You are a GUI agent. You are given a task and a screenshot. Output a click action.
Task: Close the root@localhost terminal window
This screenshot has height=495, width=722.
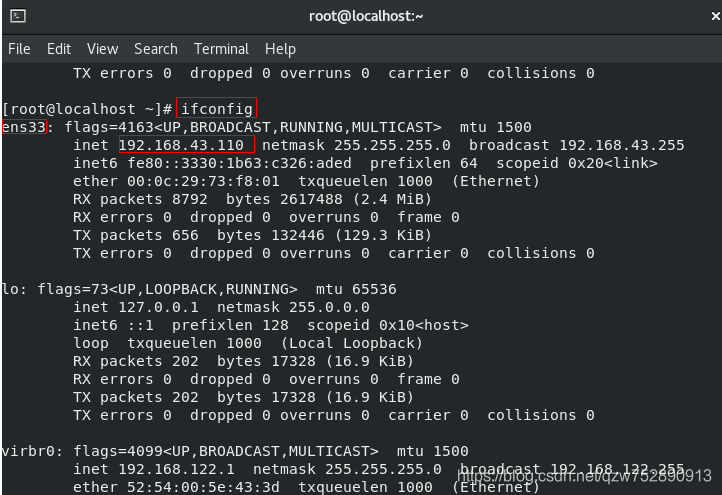716,16
